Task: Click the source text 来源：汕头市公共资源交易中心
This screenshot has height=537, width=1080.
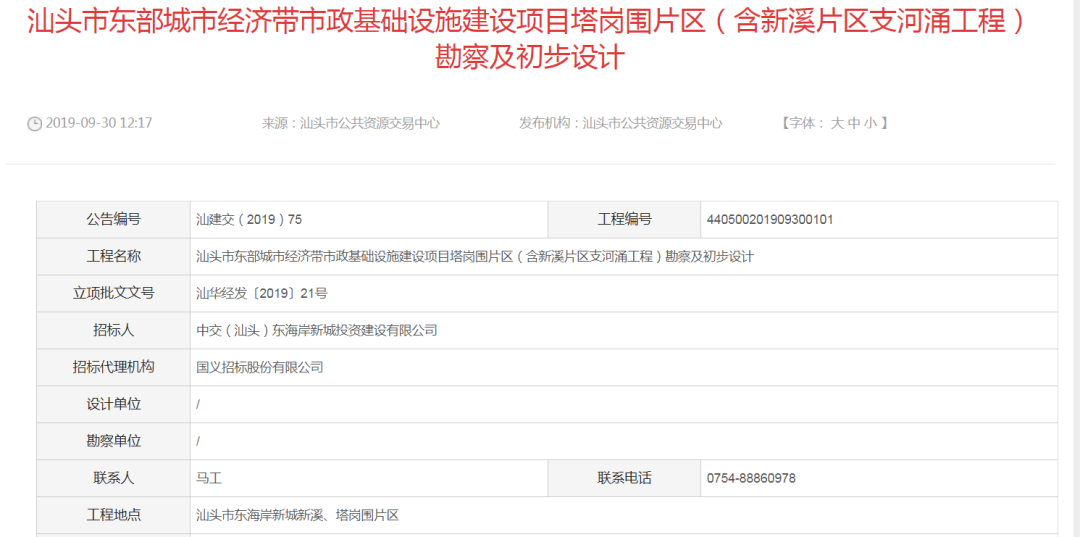Action: point(350,123)
